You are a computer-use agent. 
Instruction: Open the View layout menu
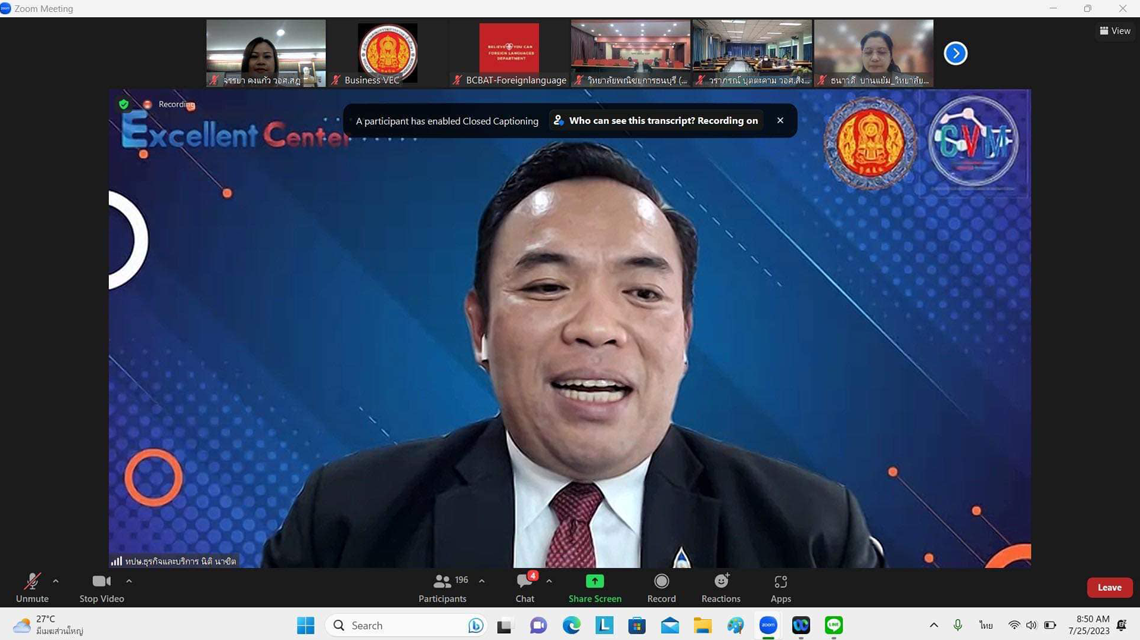pos(1115,31)
